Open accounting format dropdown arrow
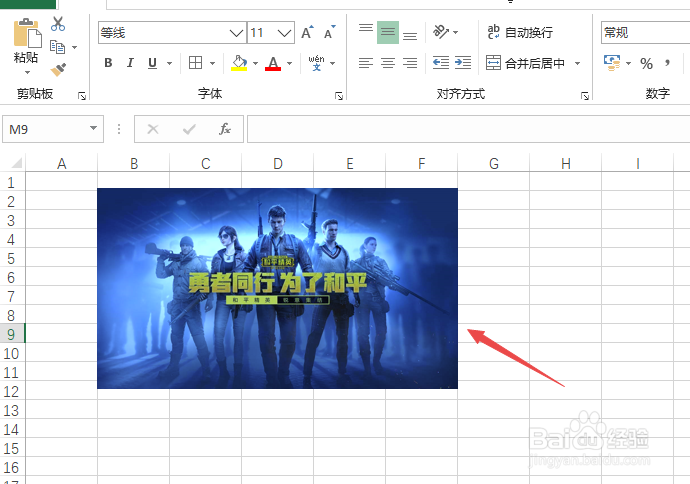This screenshot has width=690, height=484. pyautogui.click(x=628, y=63)
